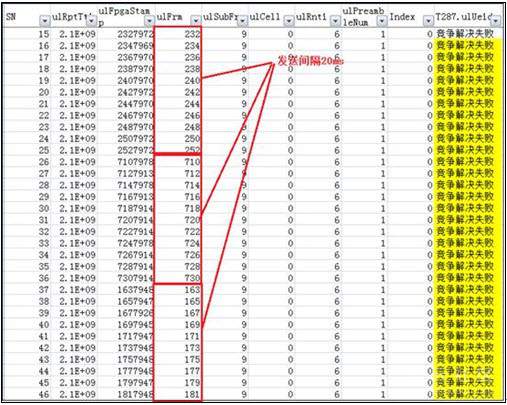Click ulFpgaStamp cell 2407970
Image resolution: width=507 pixels, height=405 pixels.
(135, 81)
